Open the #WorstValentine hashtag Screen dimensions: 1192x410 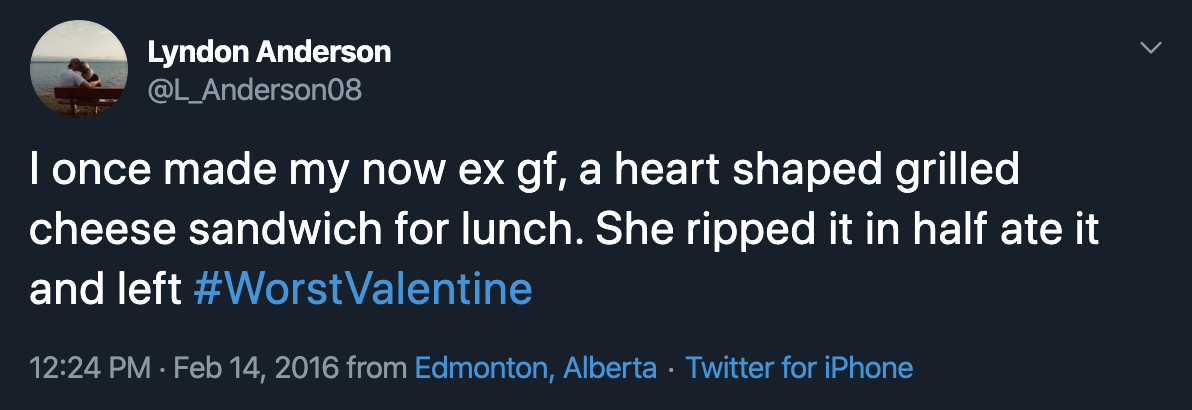361,290
